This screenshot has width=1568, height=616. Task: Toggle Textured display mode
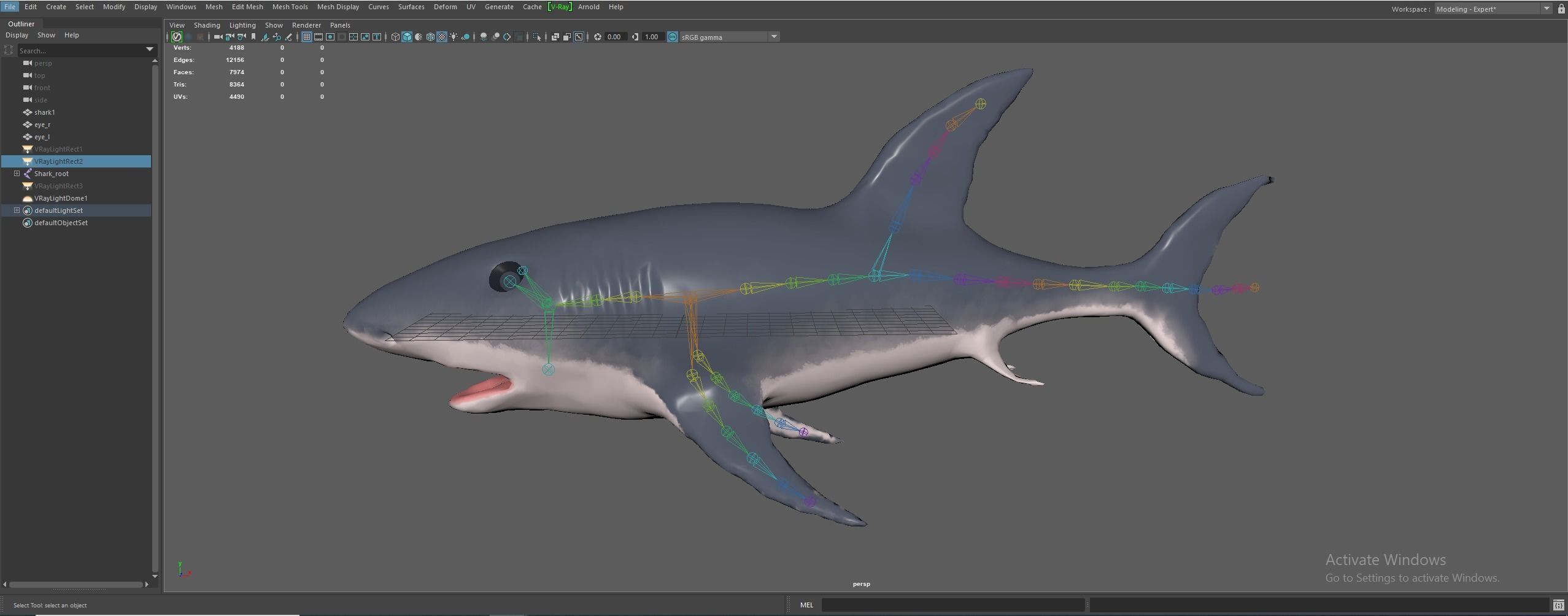(x=442, y=37)
